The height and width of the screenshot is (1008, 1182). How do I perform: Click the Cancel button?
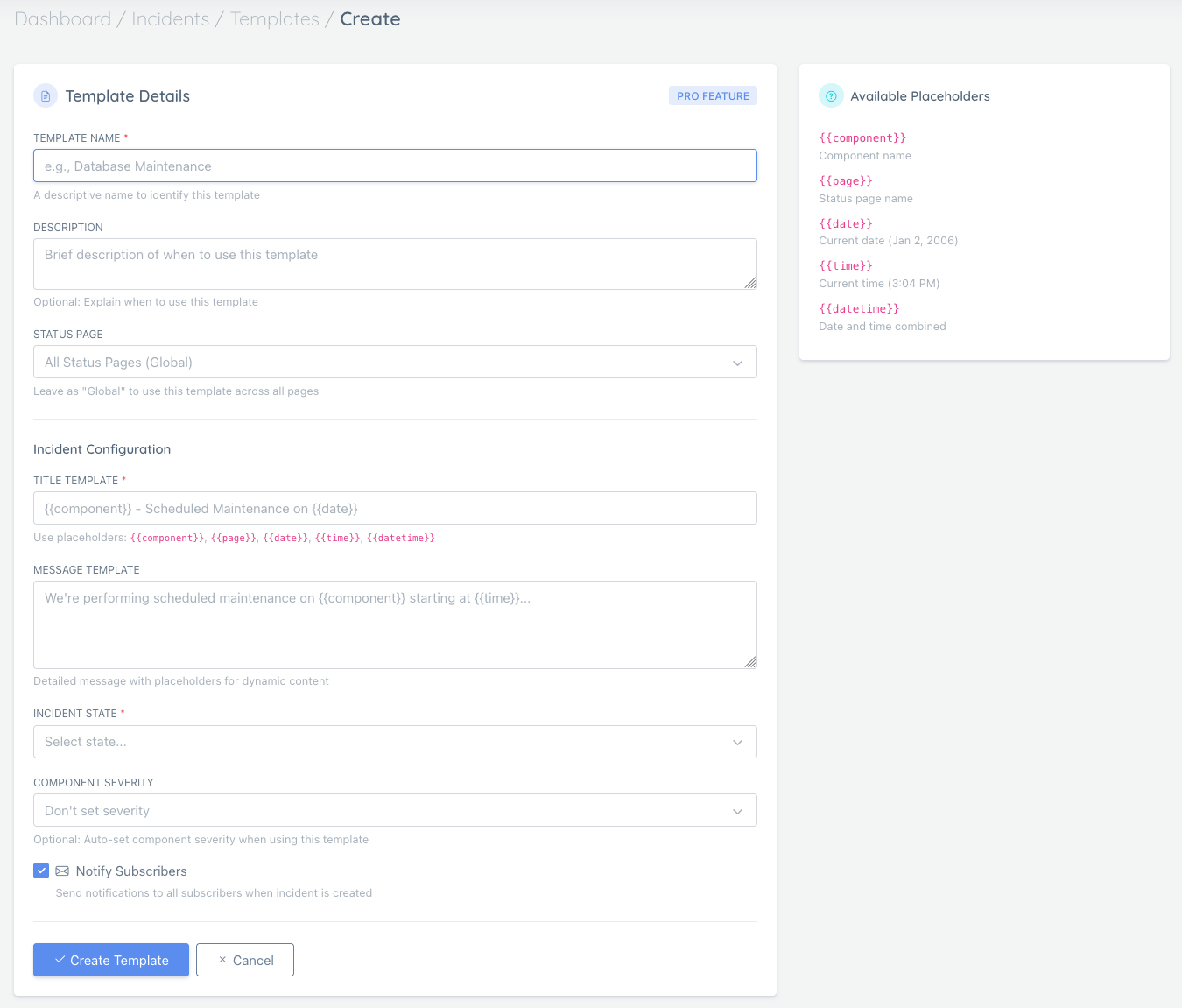point(244,960)
